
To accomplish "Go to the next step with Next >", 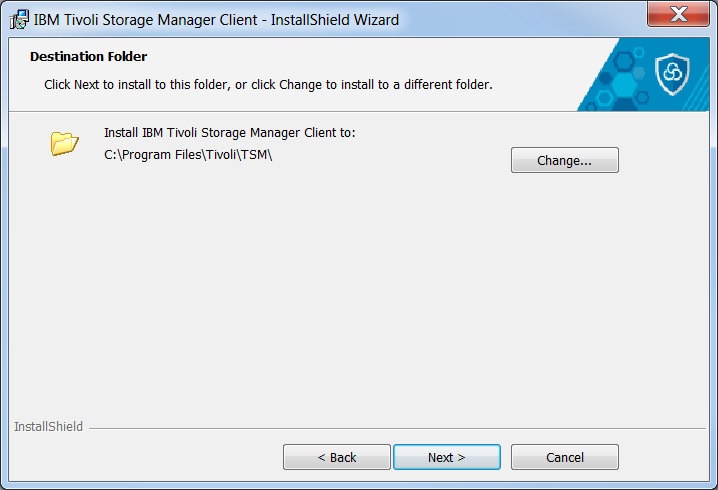I will [446, 457].
